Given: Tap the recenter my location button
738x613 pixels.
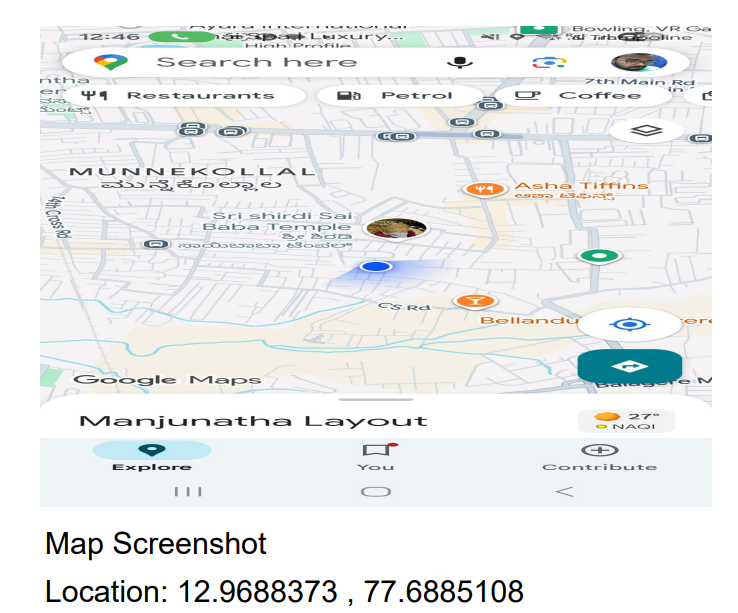Looking at the screenshot, I should coord(629,324).
